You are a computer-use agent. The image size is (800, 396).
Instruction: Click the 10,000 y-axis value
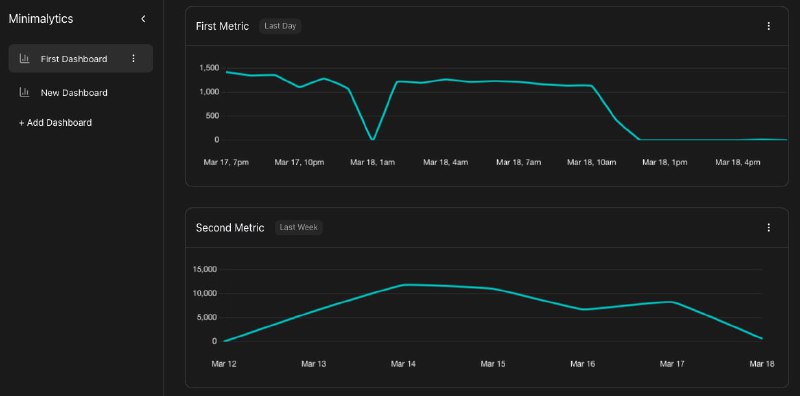(206, 293)
